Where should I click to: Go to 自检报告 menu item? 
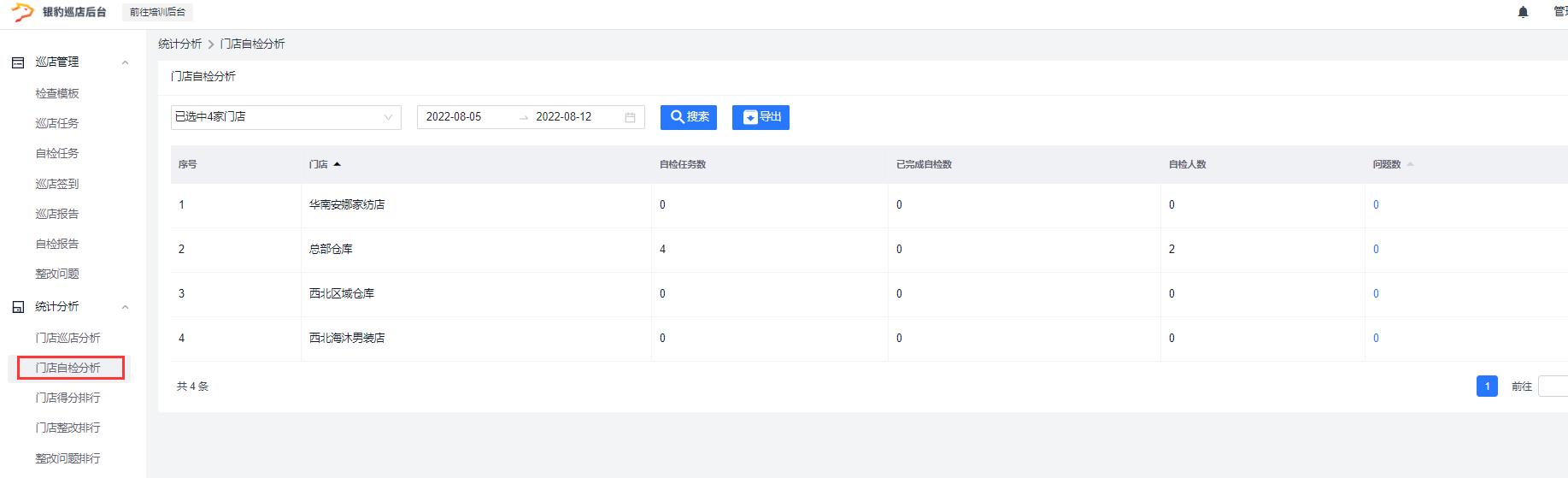[x=57, y=244]
